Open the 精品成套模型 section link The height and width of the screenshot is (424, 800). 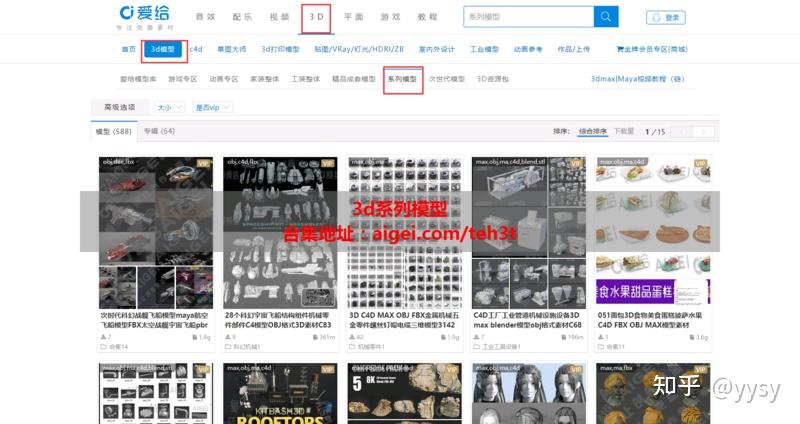[x=354, y=79]
